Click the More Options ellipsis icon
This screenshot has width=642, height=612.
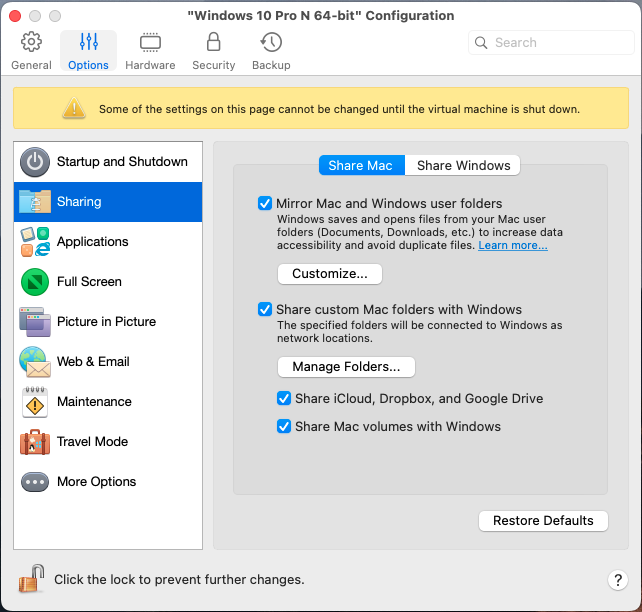(35, 482)
